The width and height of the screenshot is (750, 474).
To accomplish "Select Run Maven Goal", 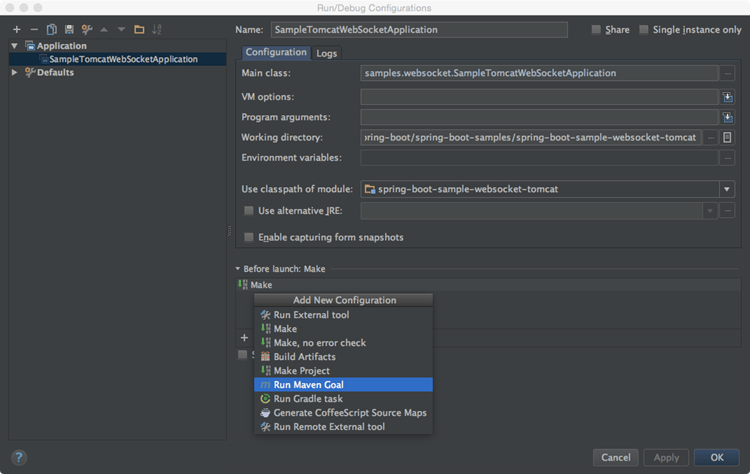I will [343, 385].
